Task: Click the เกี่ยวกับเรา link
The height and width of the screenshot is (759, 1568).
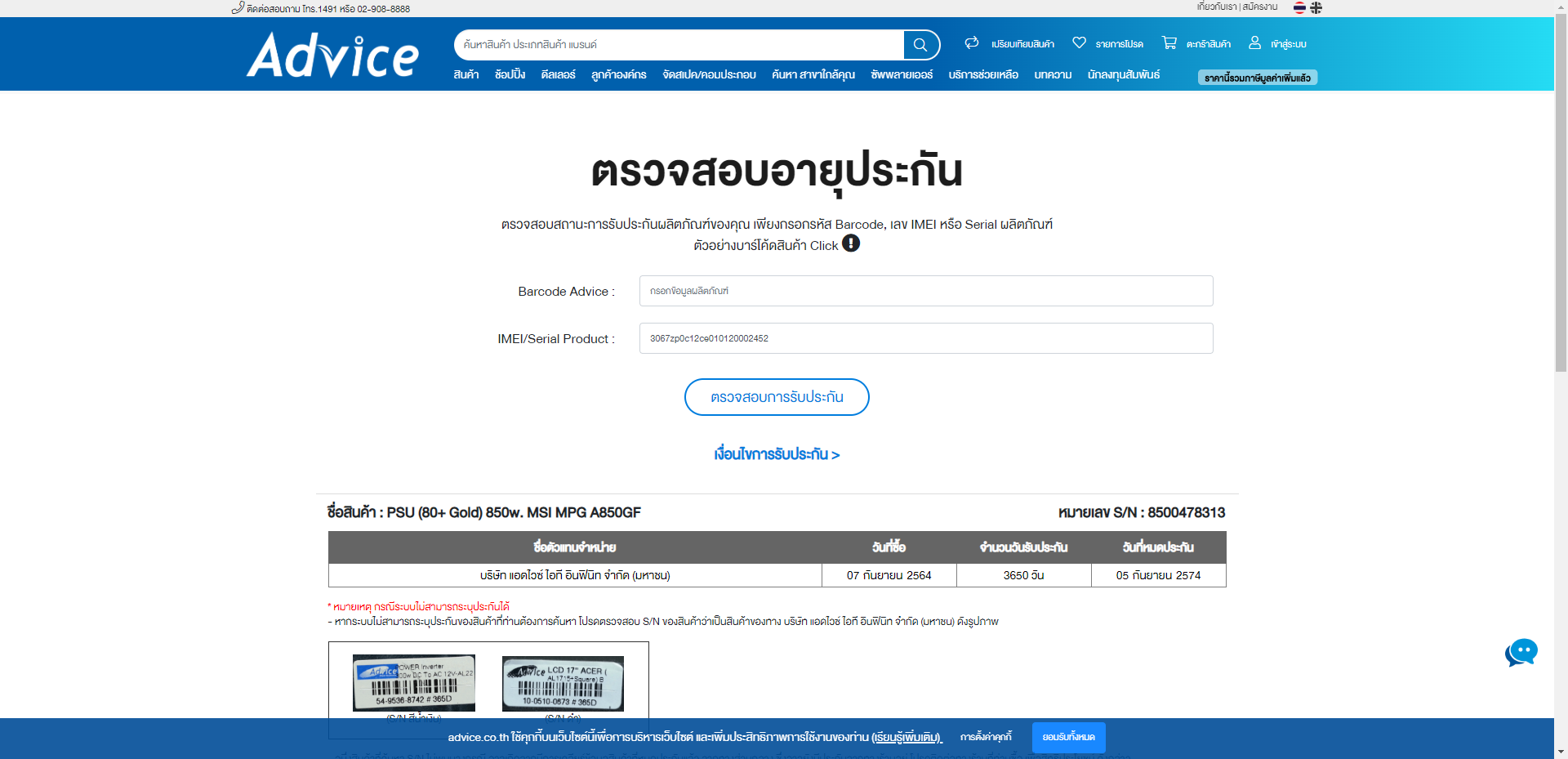Action: 1217,7
